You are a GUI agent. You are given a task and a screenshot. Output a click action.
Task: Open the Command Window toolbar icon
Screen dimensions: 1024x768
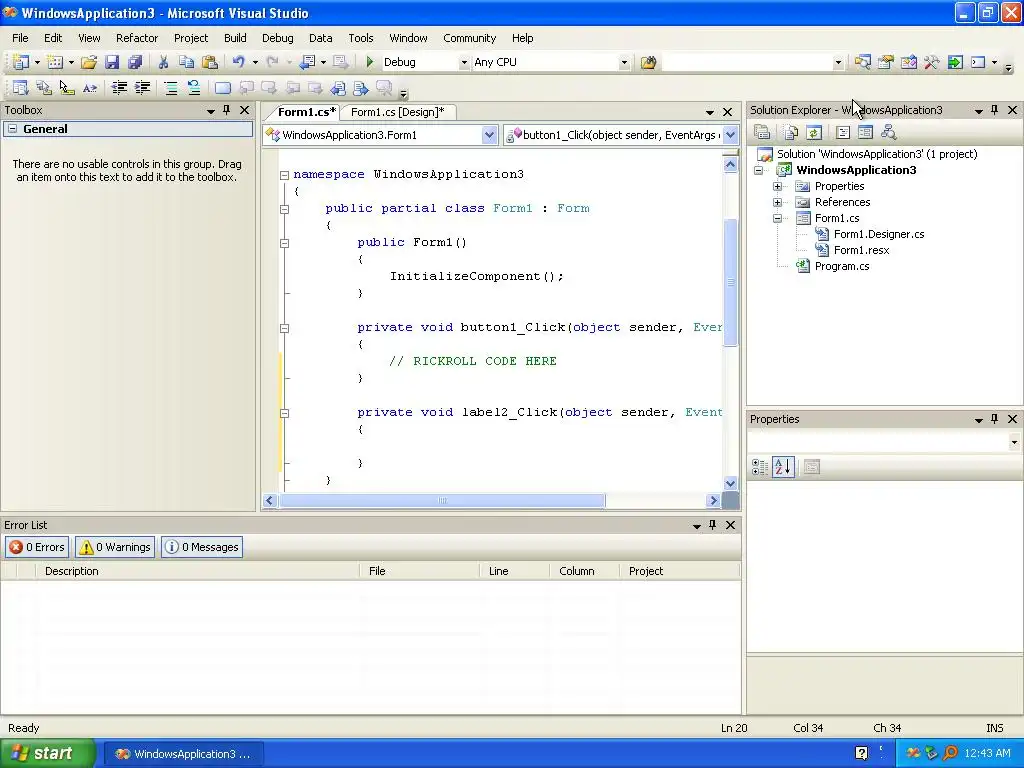pos(978,62)
